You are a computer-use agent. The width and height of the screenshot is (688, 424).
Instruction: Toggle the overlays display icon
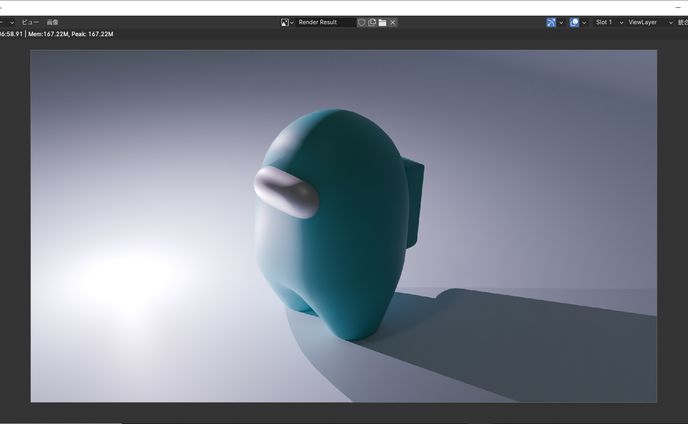click(574, 22)
